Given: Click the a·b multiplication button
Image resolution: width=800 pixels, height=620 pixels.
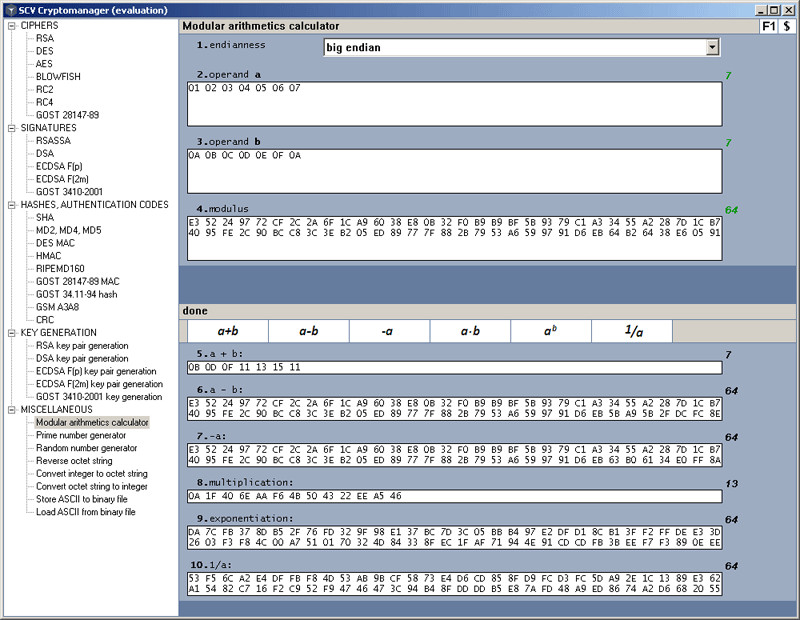Looking at the screenshot, I should [x=470, y=331].
